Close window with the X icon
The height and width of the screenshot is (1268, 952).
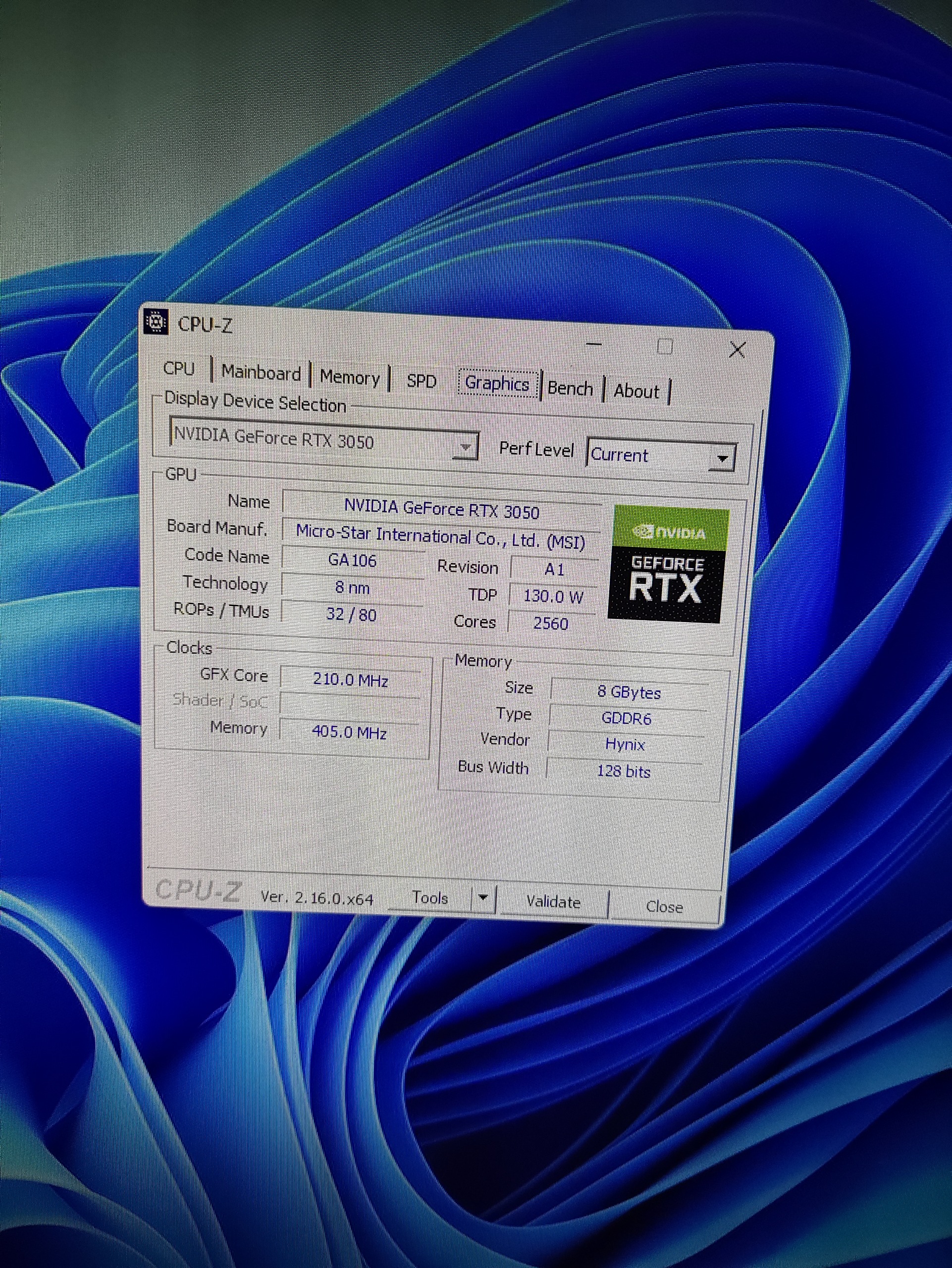[737, 349]
